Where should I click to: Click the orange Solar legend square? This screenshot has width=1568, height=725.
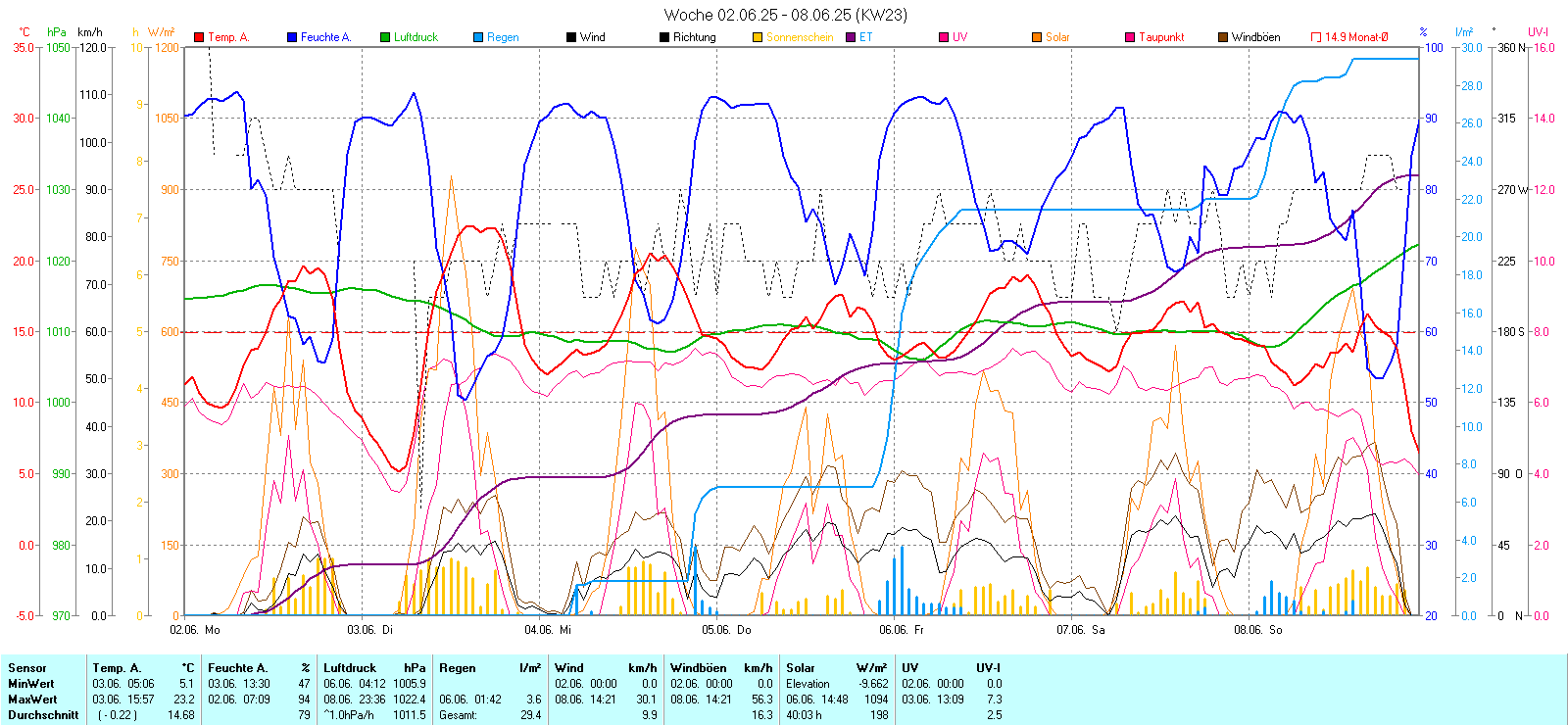click(1037, 37)
